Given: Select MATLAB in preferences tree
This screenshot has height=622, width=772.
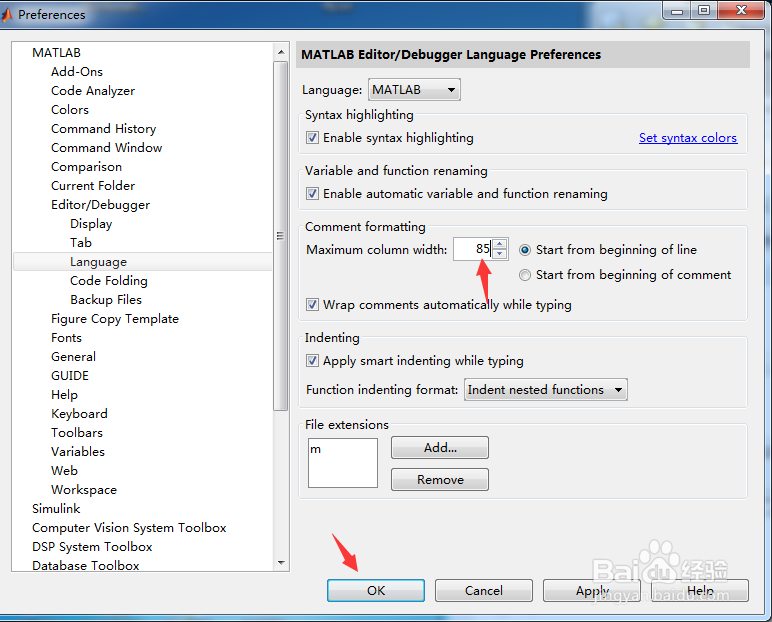Looking at the screenshot, I should 56,53.
